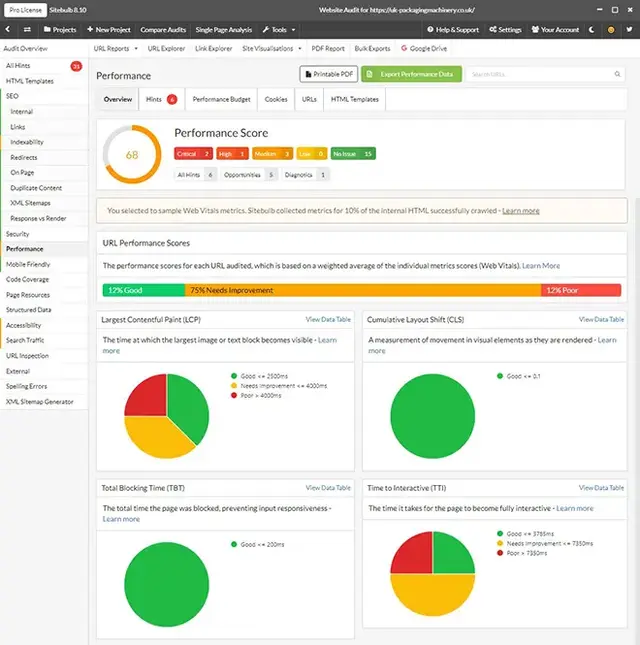Open Audit Overview

click(x=26, y=49)
